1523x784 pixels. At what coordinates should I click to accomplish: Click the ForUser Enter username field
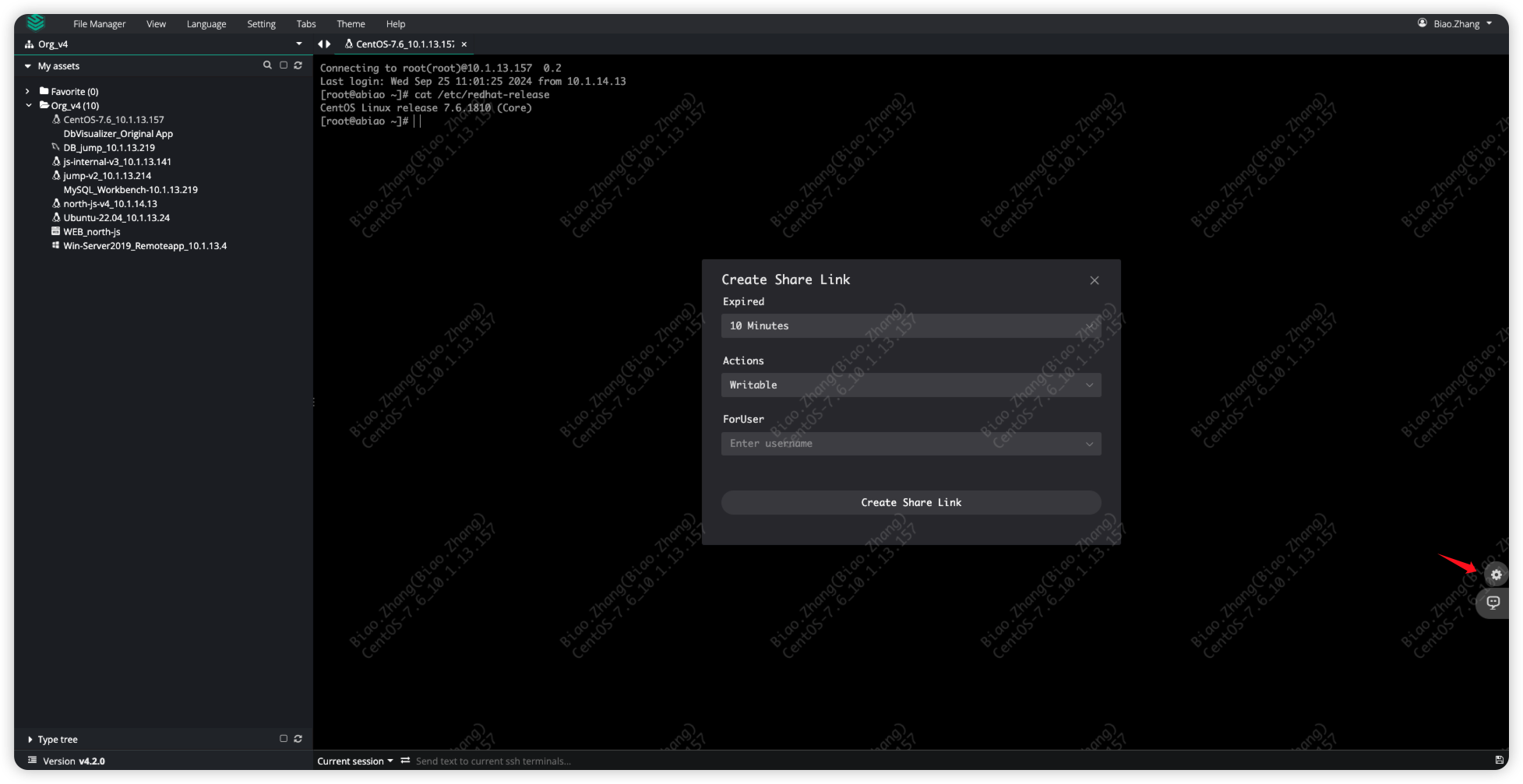[x=911, y=444]
